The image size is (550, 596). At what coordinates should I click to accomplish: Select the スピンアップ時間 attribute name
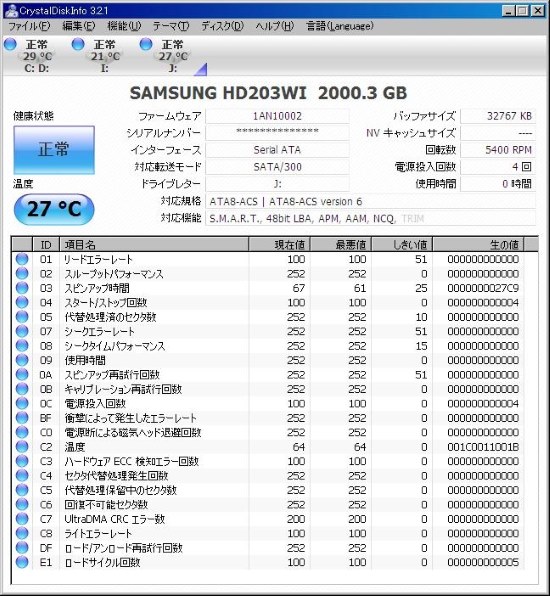pos(97,288)
